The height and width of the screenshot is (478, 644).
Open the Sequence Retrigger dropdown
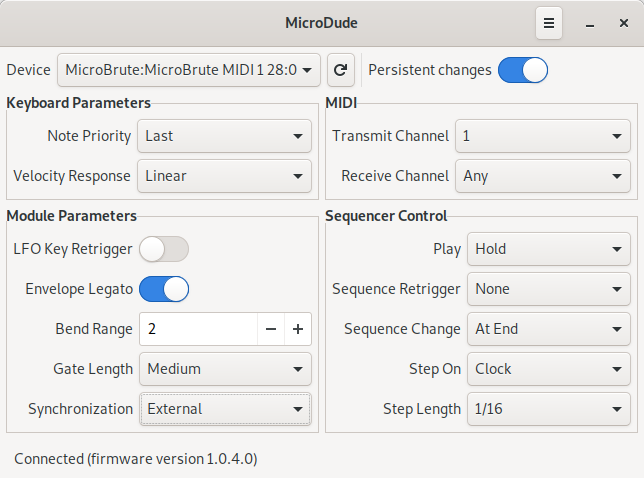click(549, 289)
